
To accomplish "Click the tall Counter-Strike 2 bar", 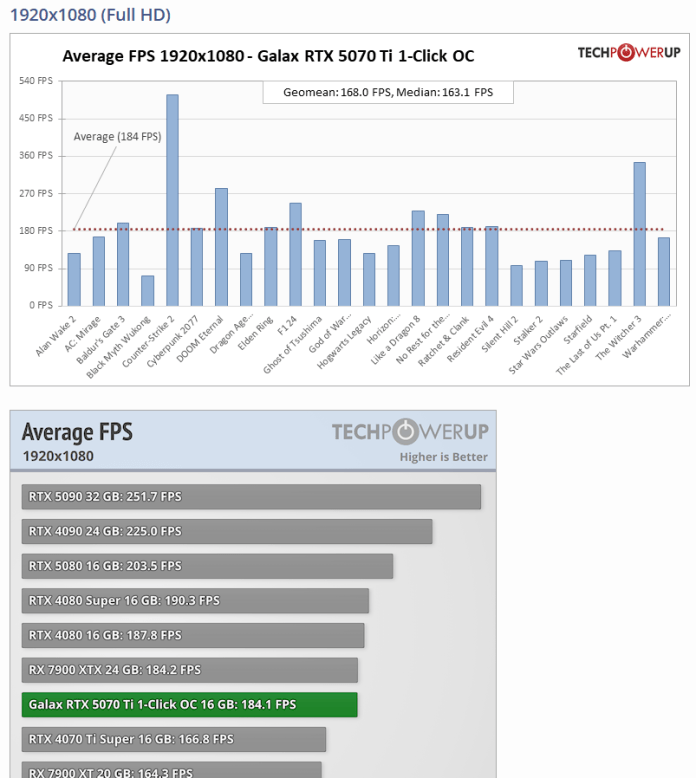I will tap(172, 200).
